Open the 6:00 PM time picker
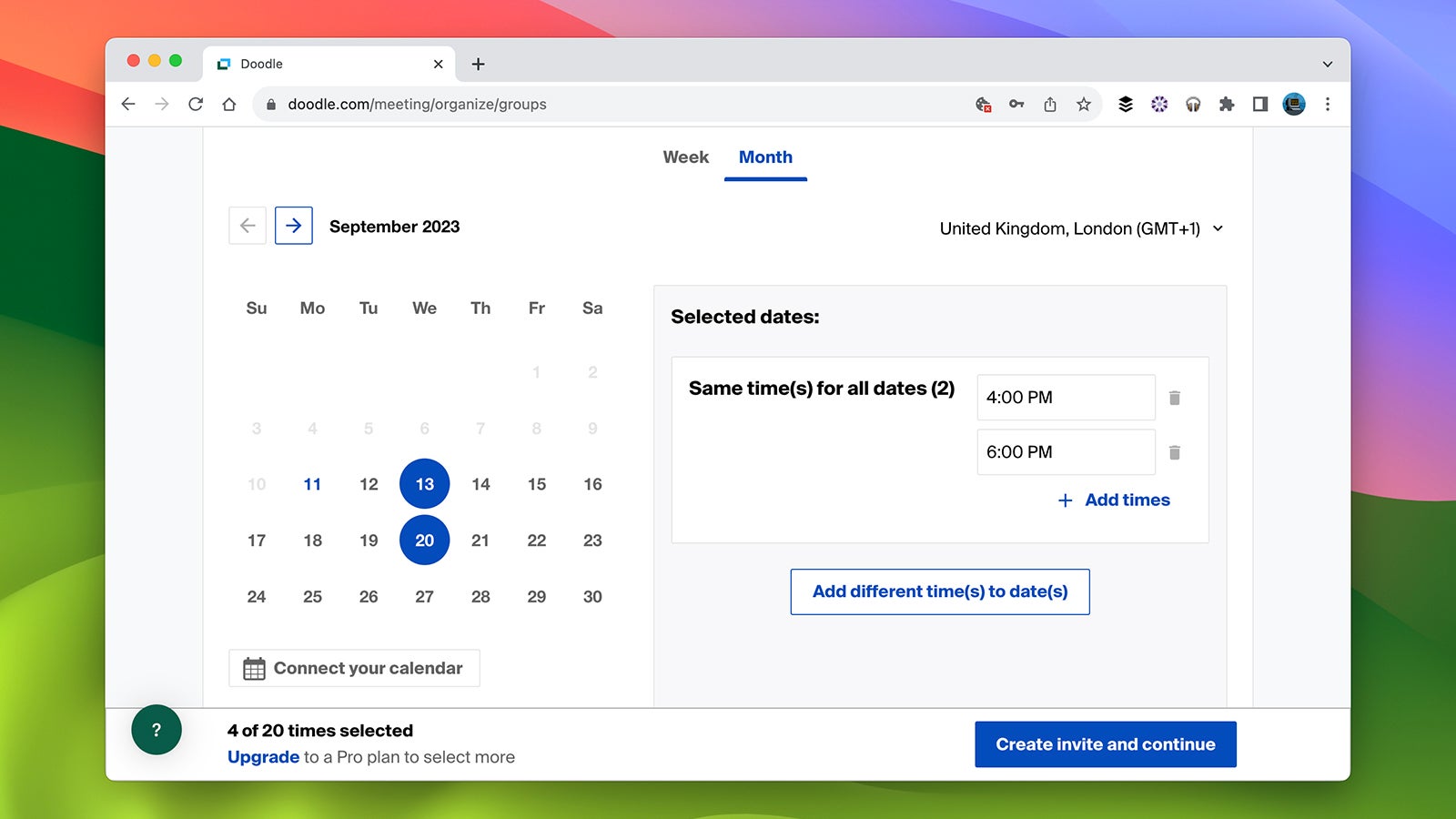This screenshot has width=1456, height=819. pos(1066,452)
